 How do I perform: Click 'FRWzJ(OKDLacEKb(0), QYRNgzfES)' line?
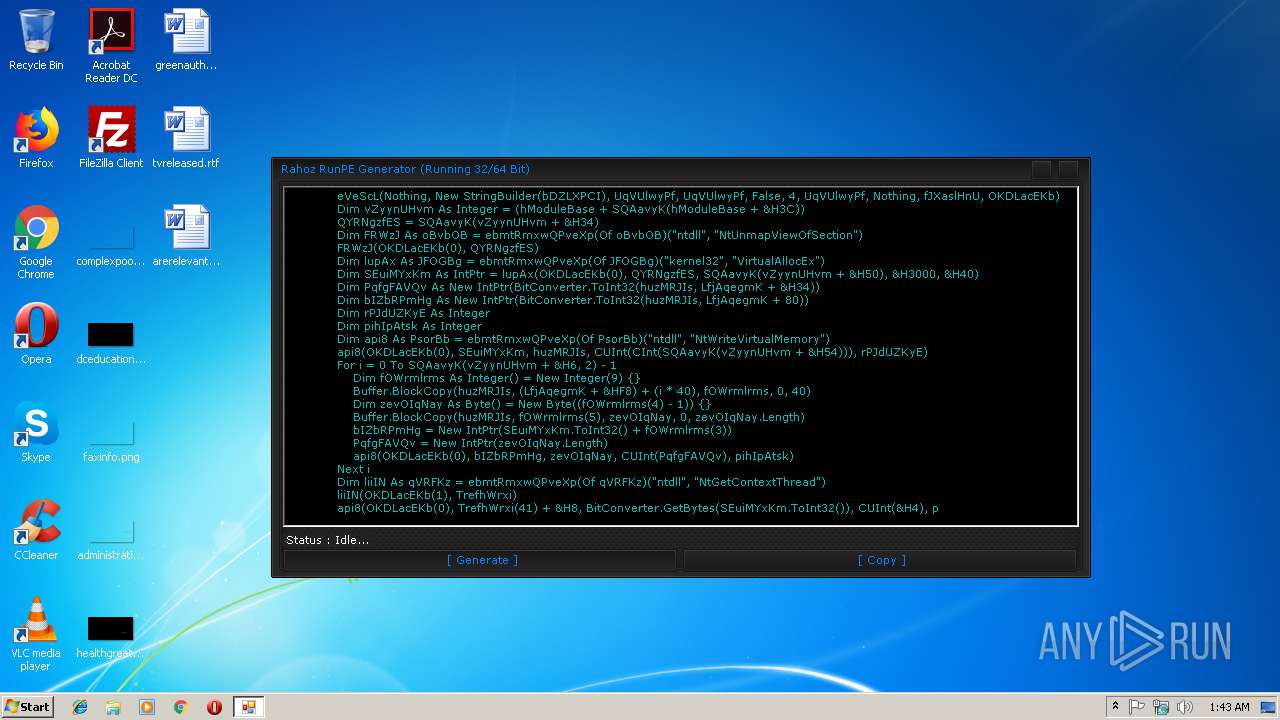(x=438, y=248)
